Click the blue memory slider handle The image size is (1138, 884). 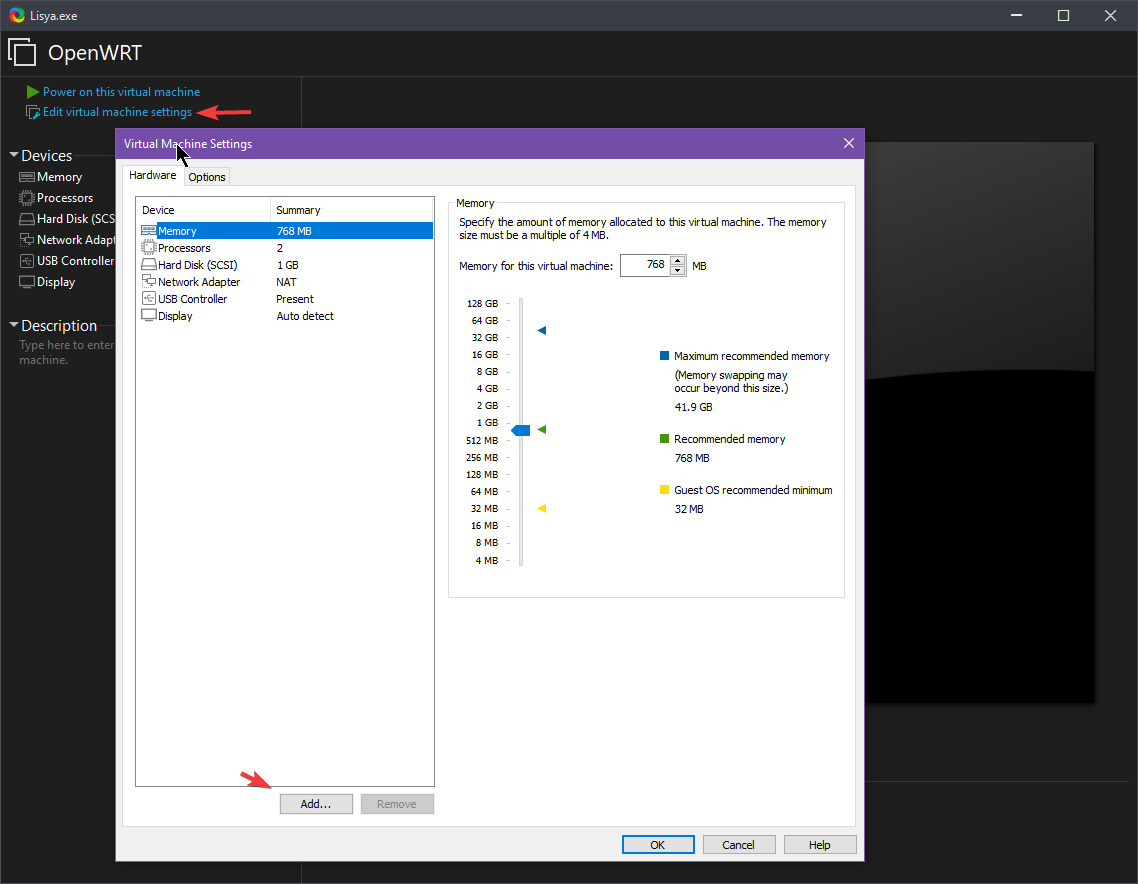point(520,430)
